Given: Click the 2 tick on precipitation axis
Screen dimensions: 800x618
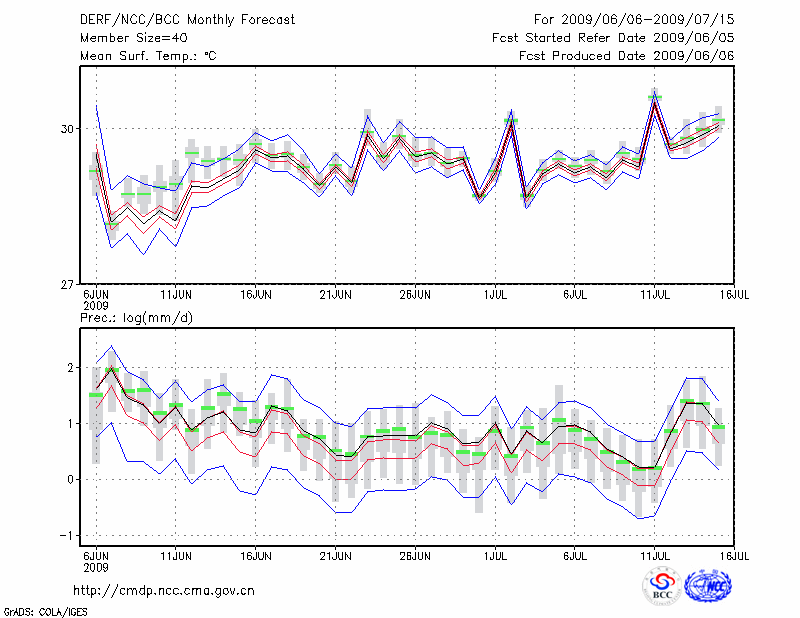Looking at the screenshot, I should 70,368.
